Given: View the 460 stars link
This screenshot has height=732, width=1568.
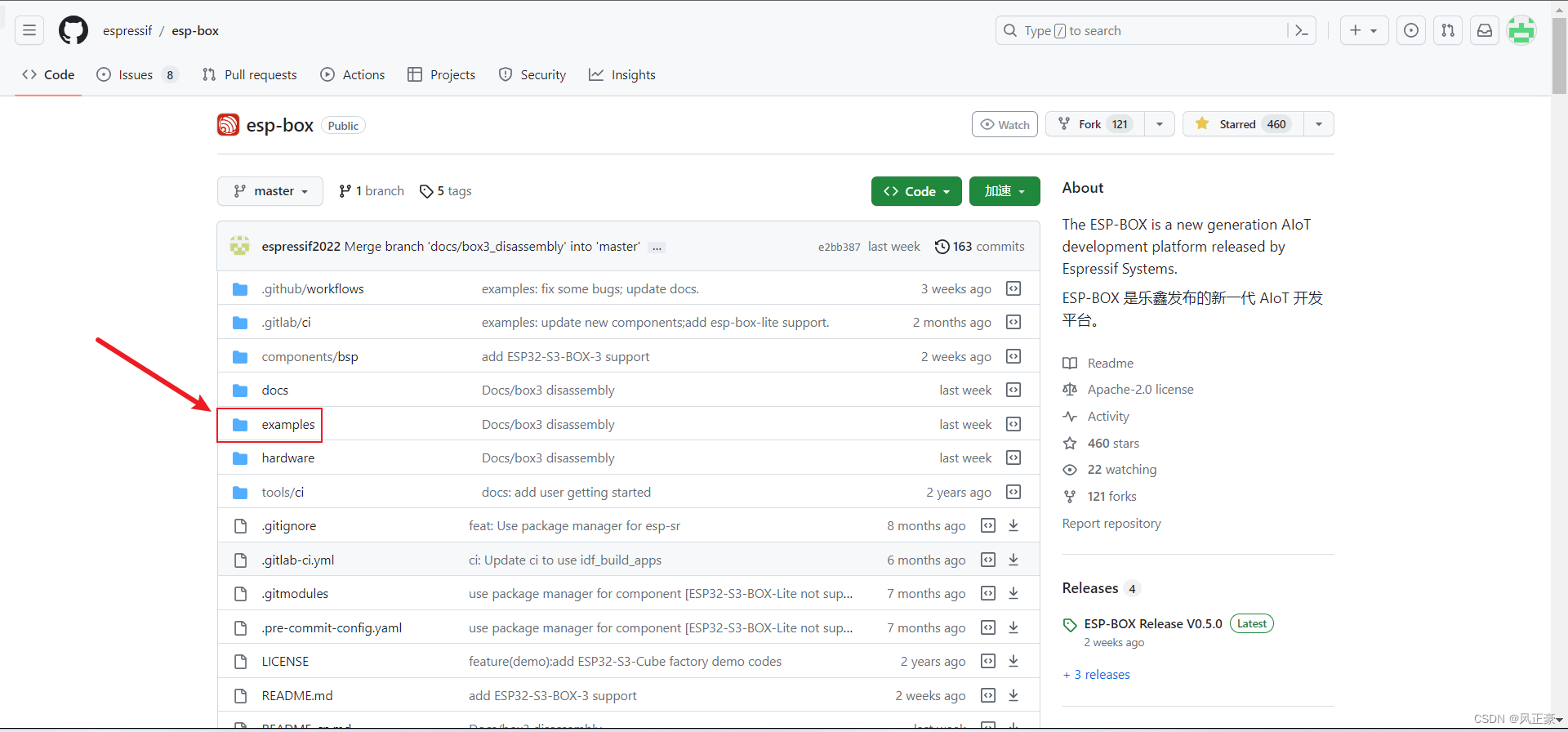Looking at the screenshot, I should 1101,443.
